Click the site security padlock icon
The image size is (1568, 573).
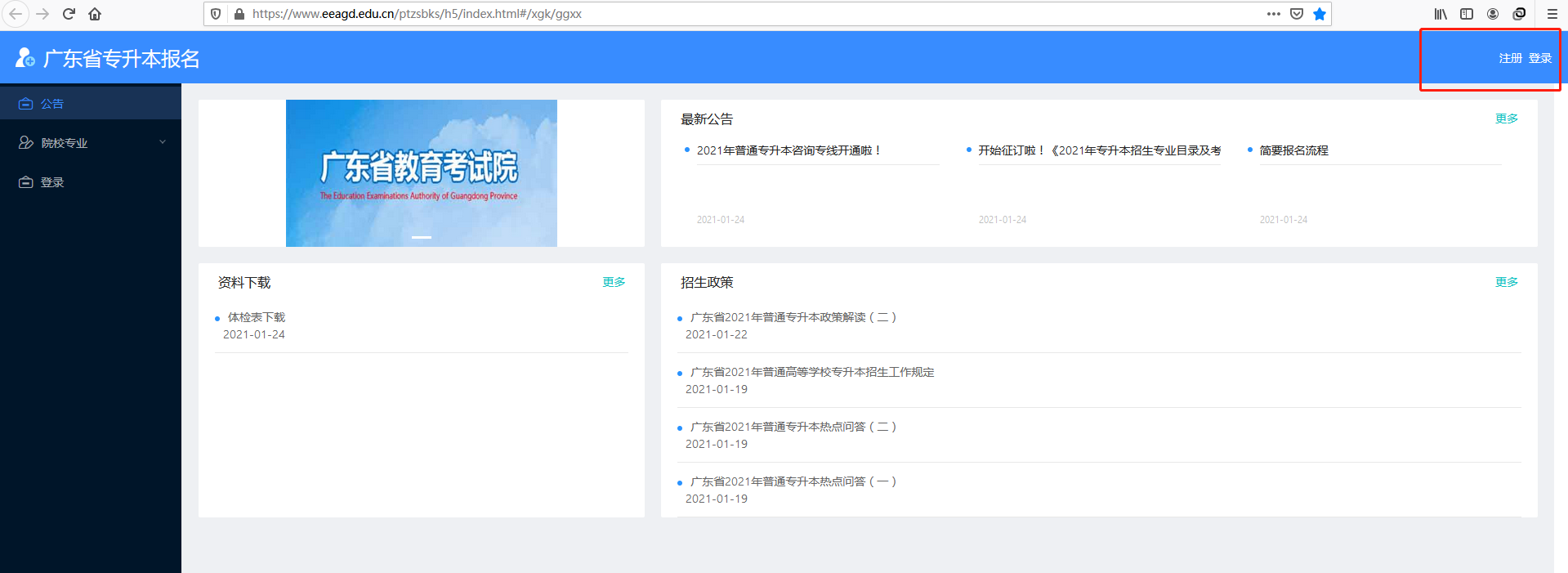(239, 14)
